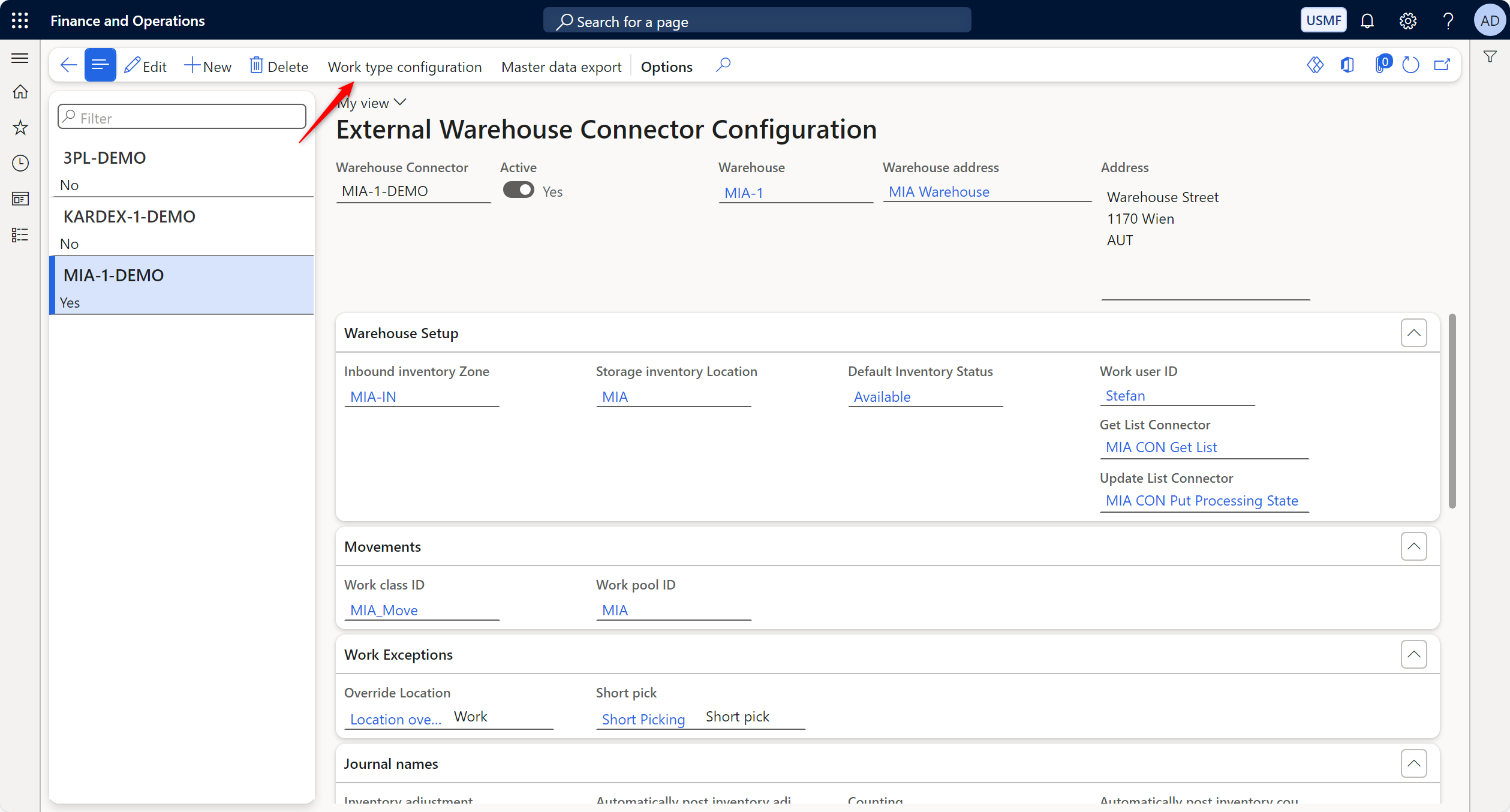This screenshot has width=1510, height=812.
Task: Collapse the Warehouse Setup section
Action: [1413, 333]
